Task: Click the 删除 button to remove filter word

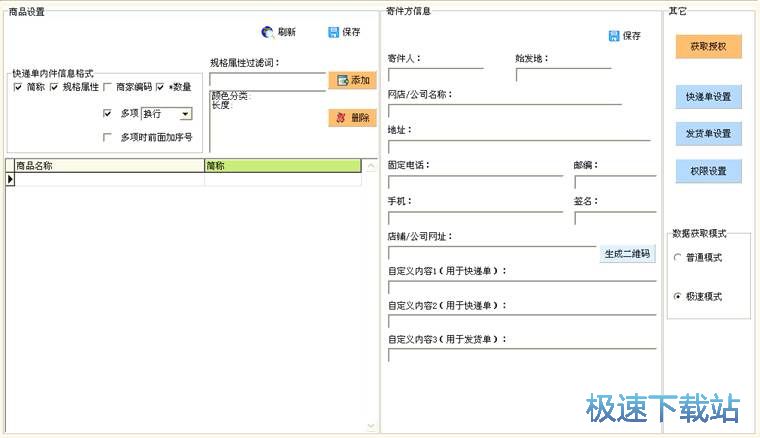Action: coord(352,117)
